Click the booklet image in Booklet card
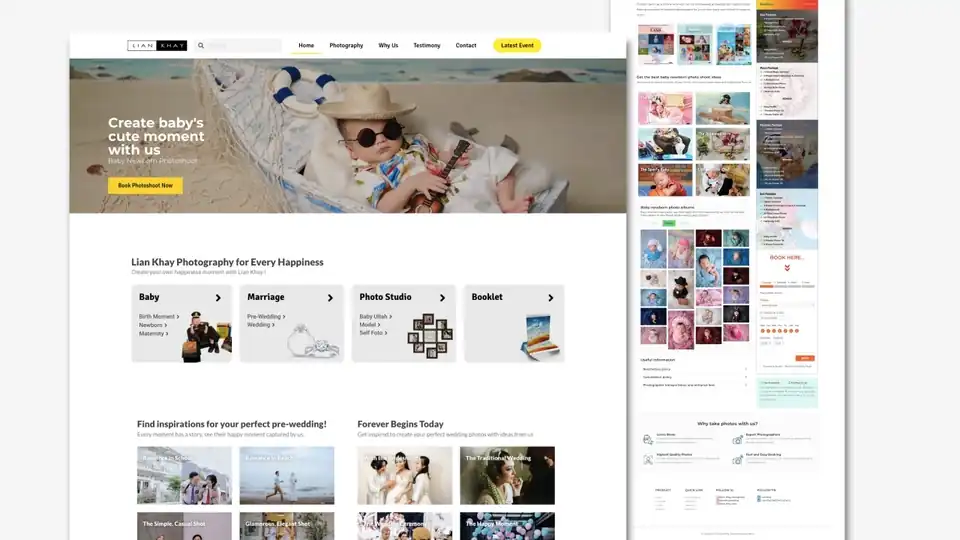Screen dimensions: 960x540 pyautogui.click(x=540, y=336)
